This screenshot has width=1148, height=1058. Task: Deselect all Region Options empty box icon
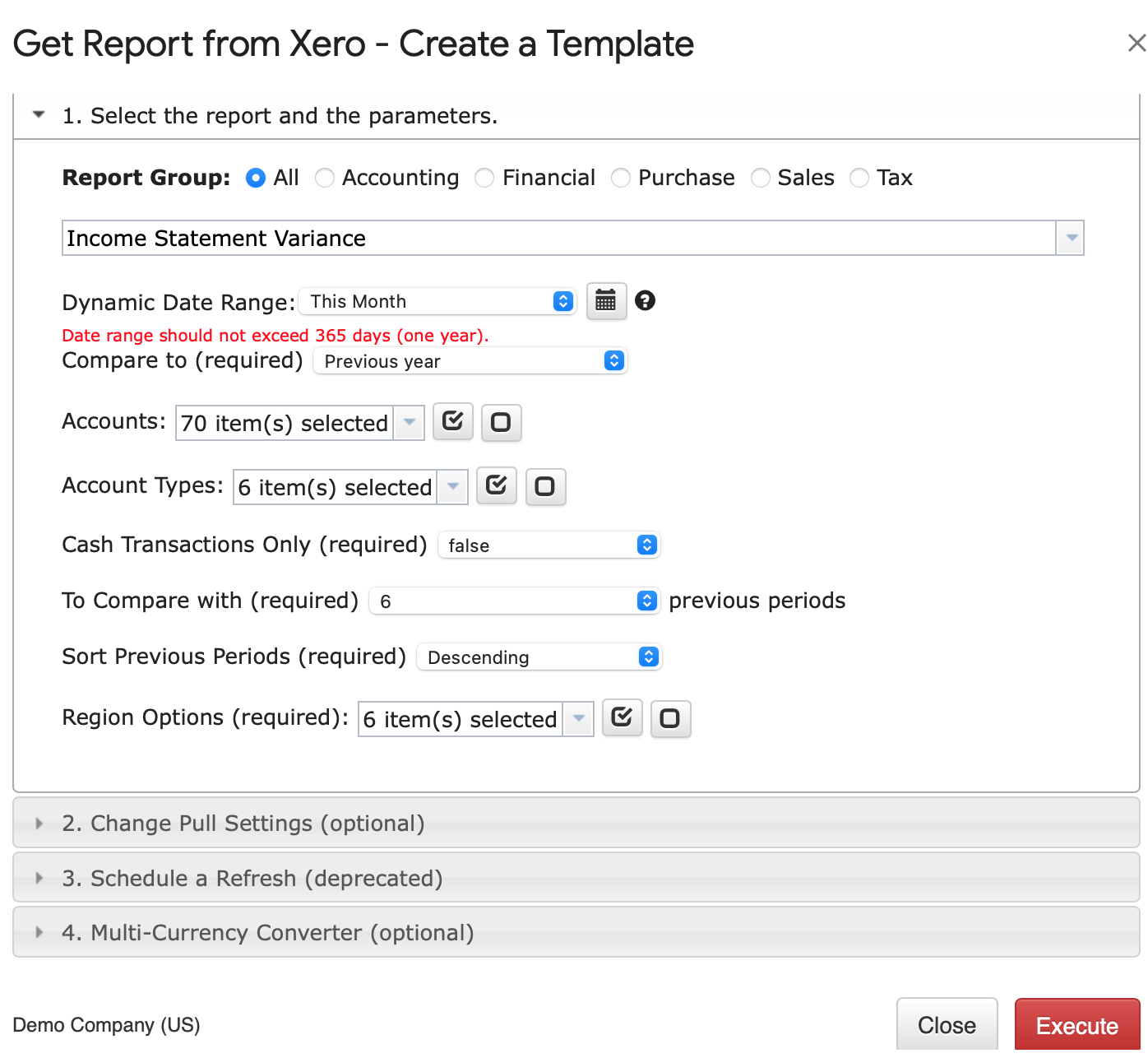click(x=670, y=719)
